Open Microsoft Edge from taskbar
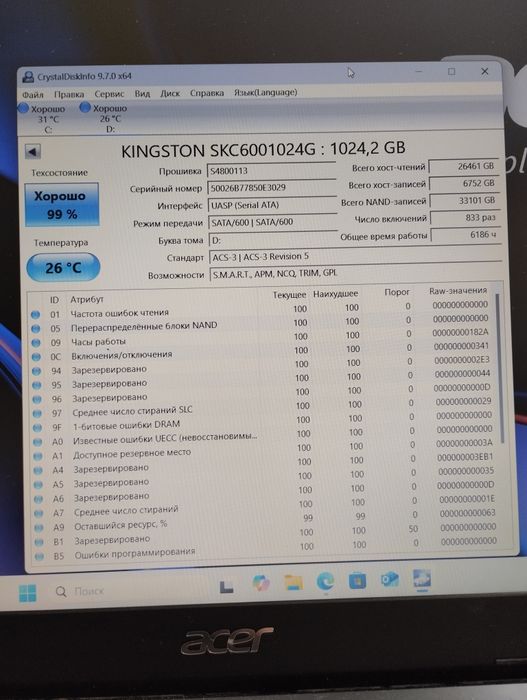The height and width of the screenshot is (700, 527). [325, 582]
